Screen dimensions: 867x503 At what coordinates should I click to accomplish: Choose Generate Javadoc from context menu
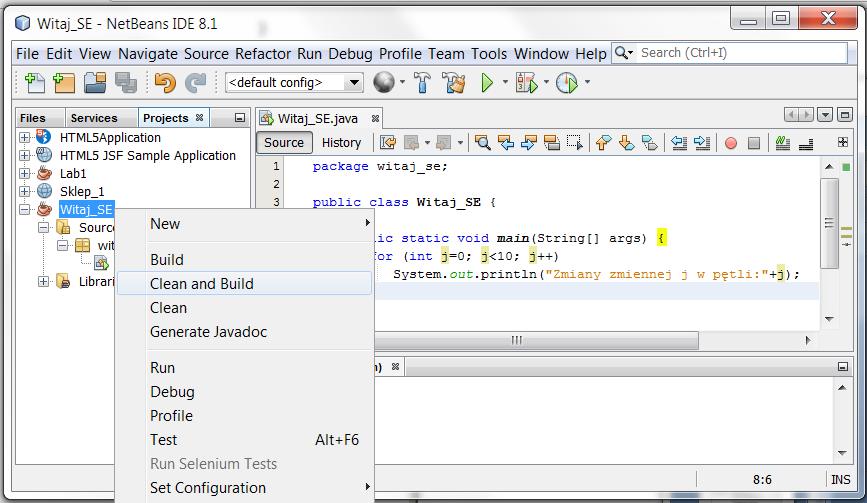coord(244,332)
